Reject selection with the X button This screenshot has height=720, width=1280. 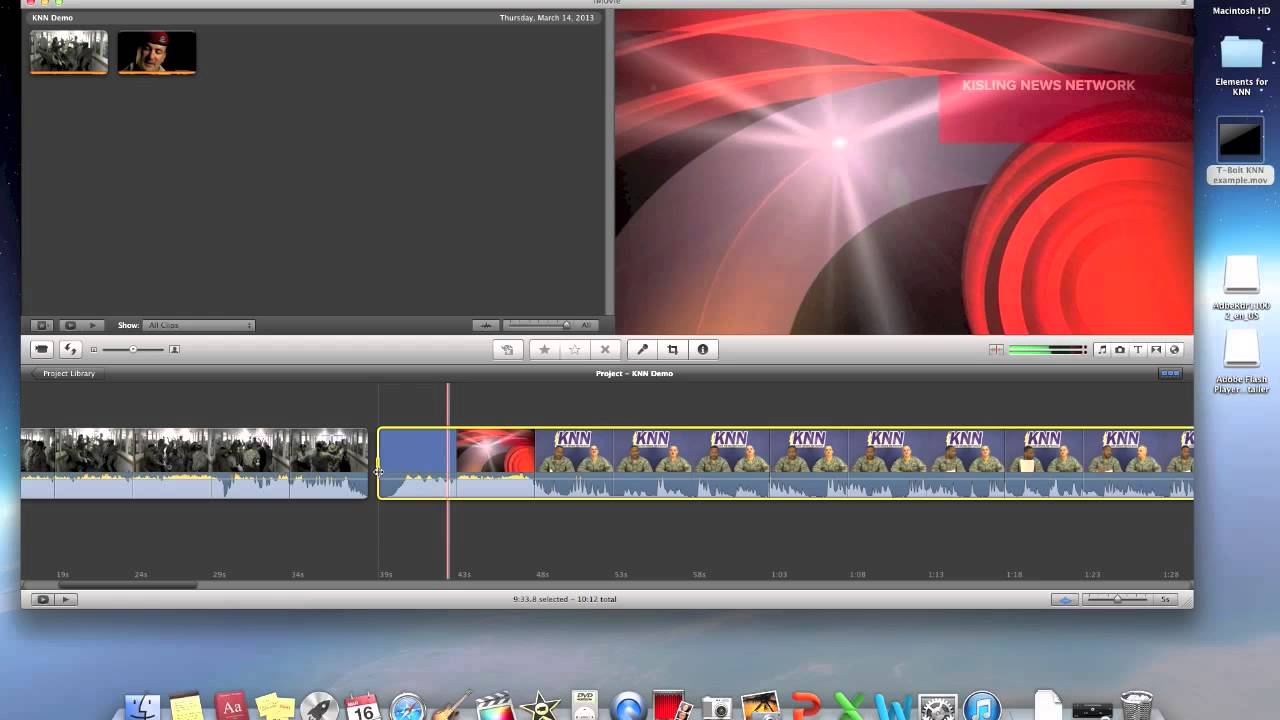pyautogui.click(x=604, y=349)
